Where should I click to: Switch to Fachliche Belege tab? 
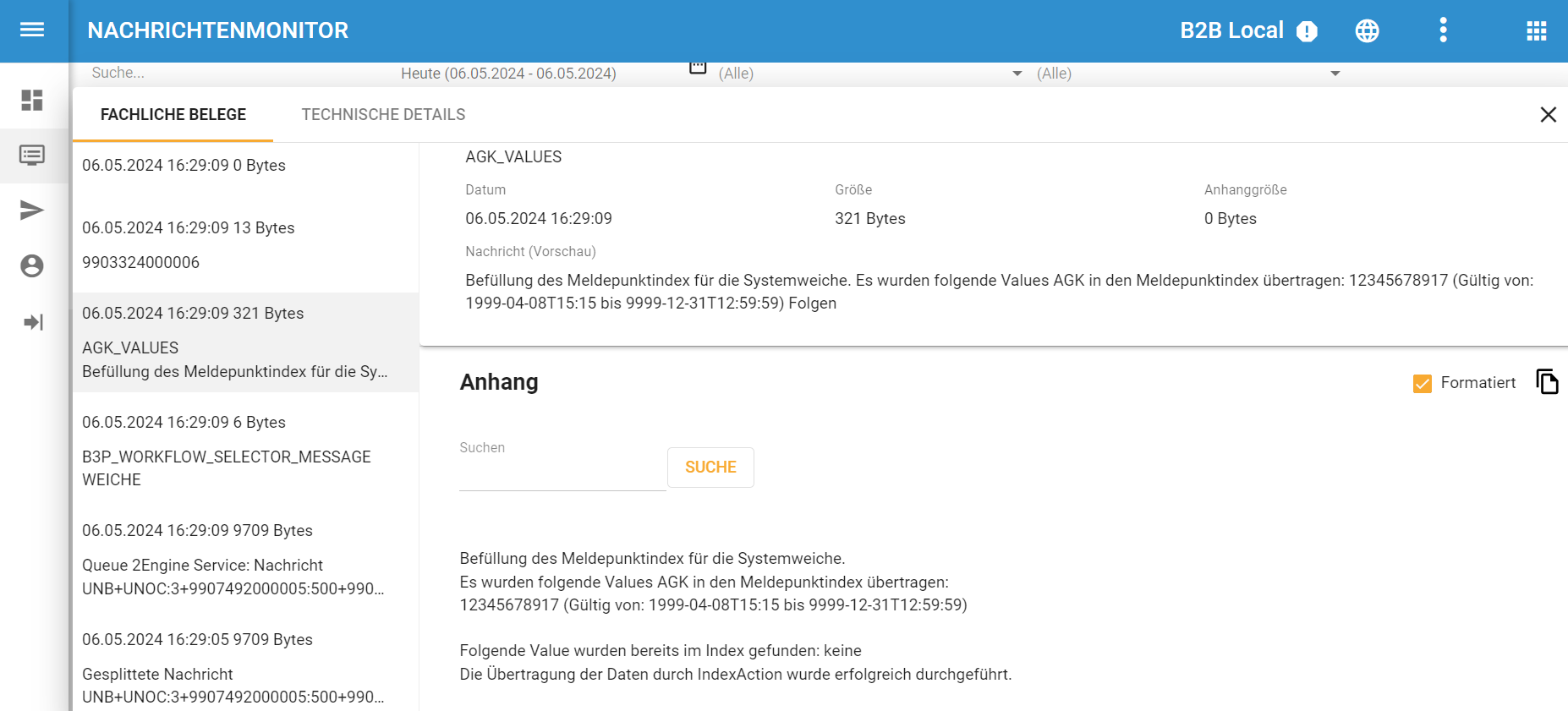[173, 114]
